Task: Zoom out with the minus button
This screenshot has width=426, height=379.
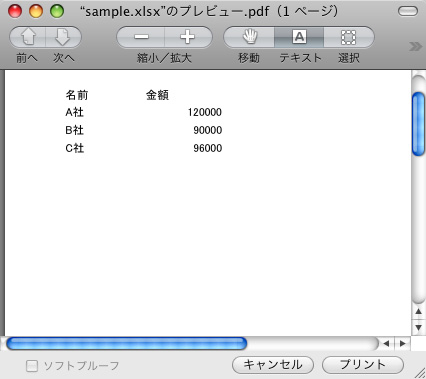Action: [x=141, y=37]
